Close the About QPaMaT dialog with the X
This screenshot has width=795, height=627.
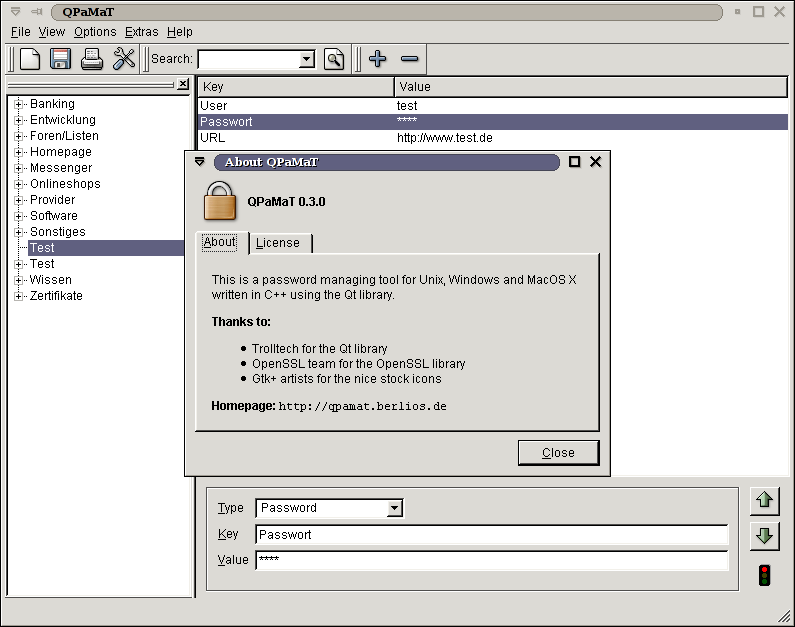pos(596,162)
